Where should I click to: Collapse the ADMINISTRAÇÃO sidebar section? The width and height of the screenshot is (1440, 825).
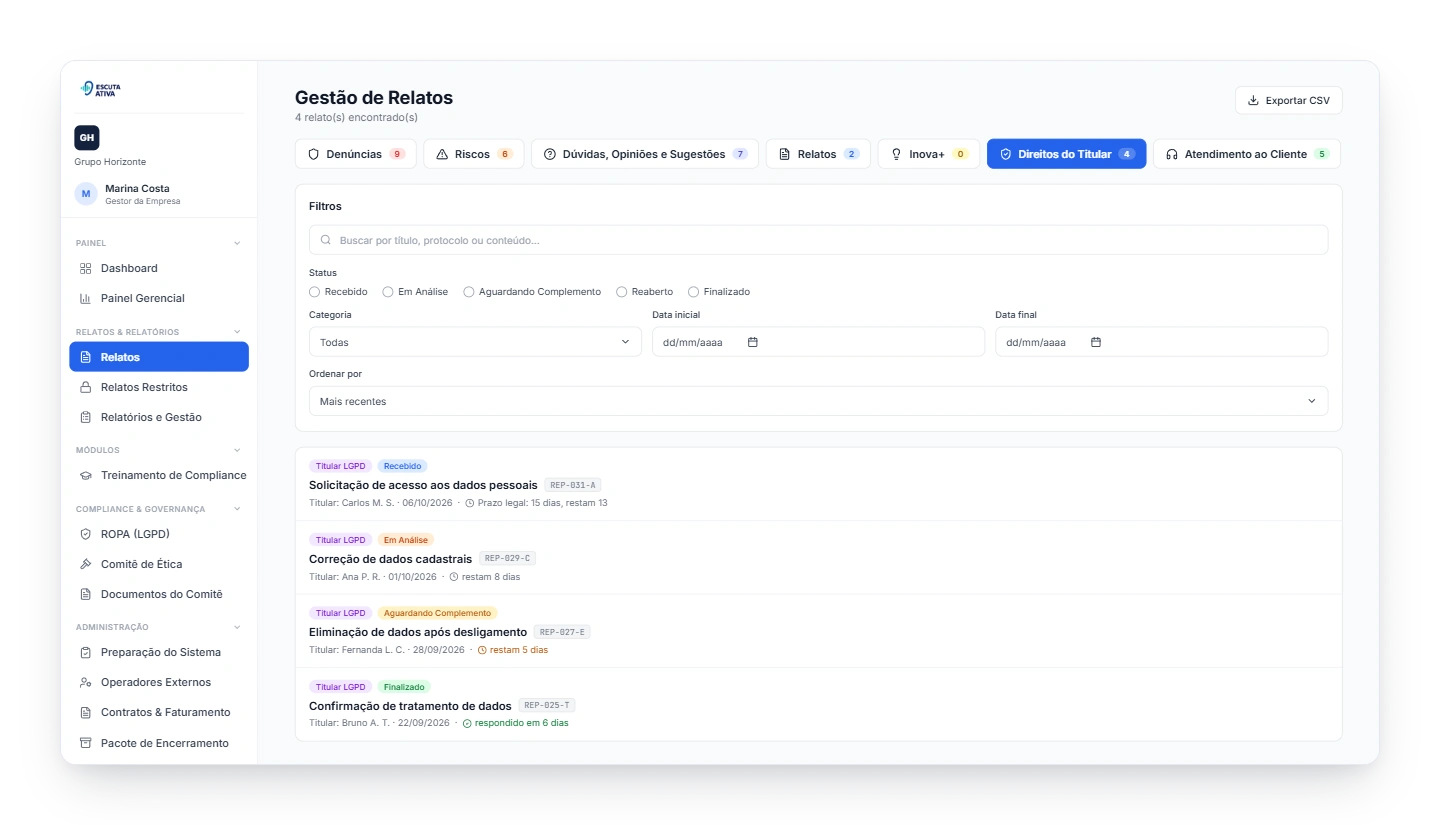click(x=237, y=627)
